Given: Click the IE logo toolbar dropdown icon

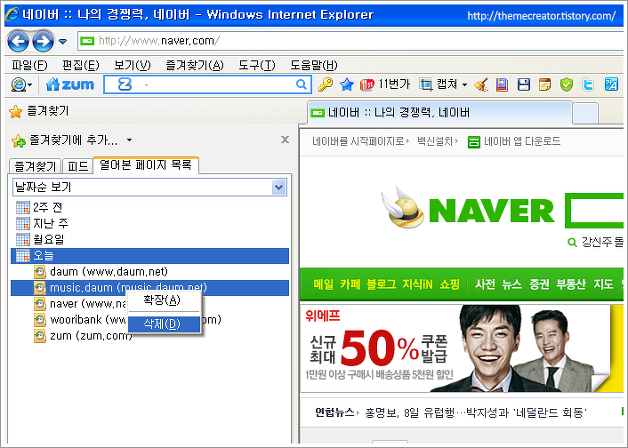Looking at the screenshot, I should coord(21,85).
